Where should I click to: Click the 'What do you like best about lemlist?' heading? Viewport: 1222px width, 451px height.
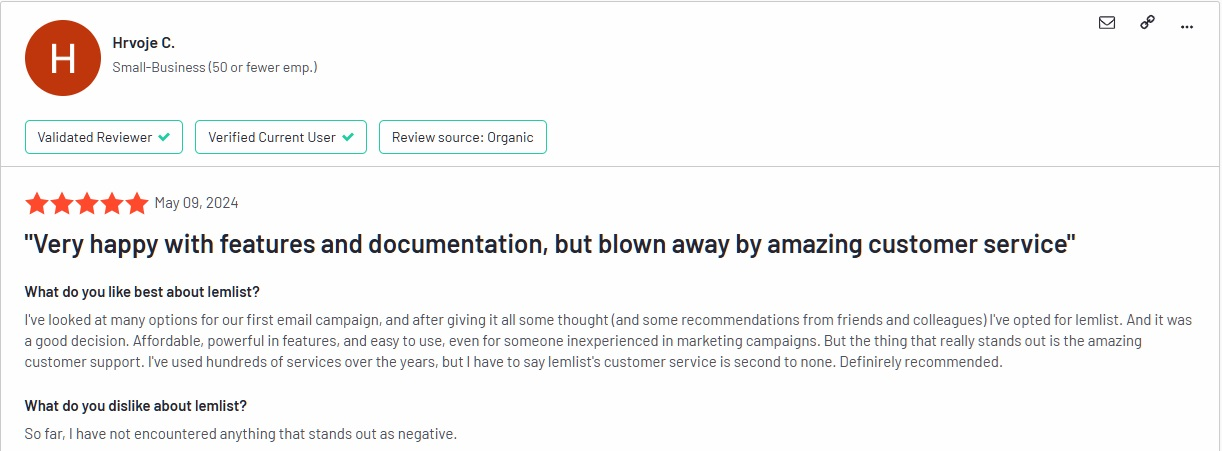point(140,292)
